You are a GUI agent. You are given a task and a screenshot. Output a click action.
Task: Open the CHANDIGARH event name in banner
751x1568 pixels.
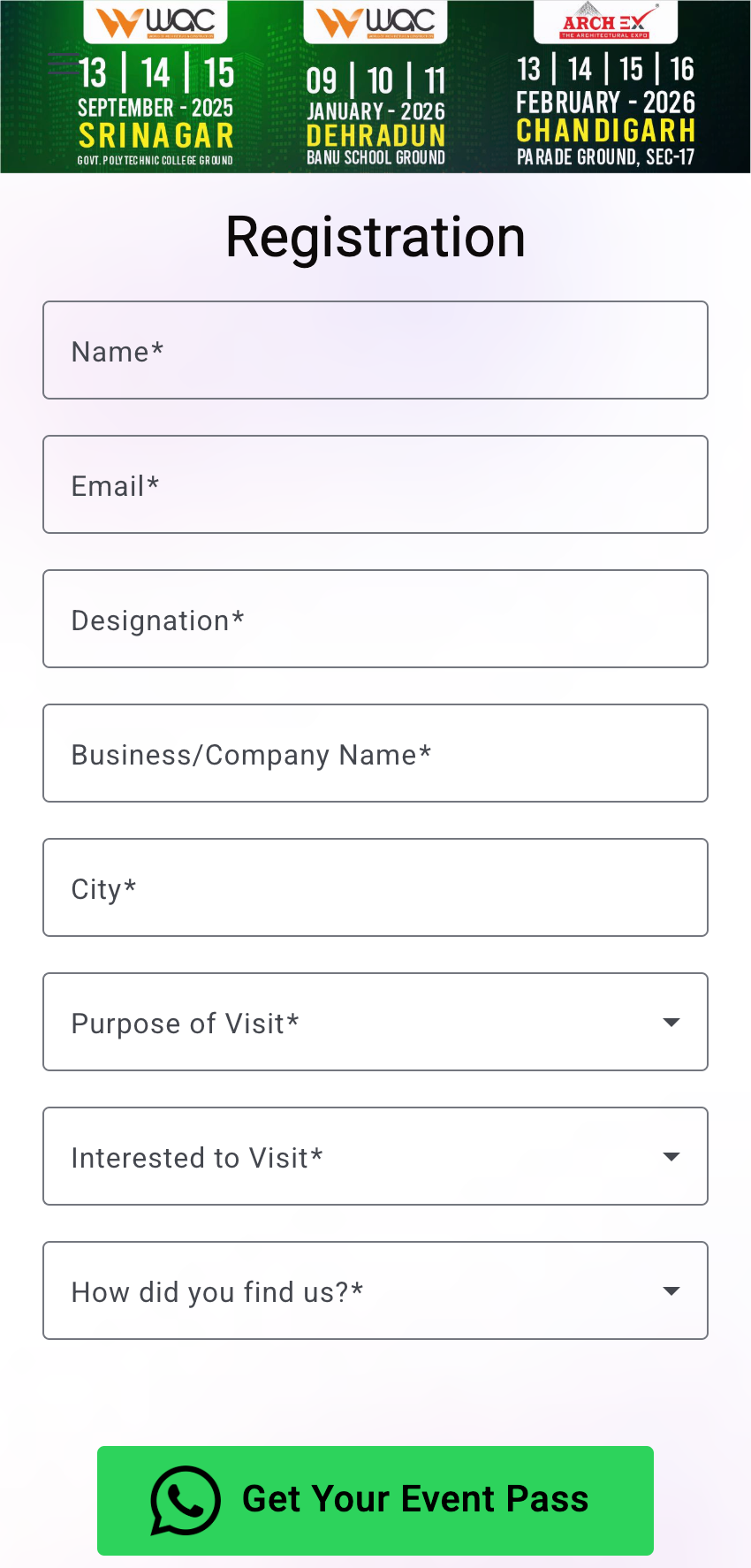pos(606,131)
